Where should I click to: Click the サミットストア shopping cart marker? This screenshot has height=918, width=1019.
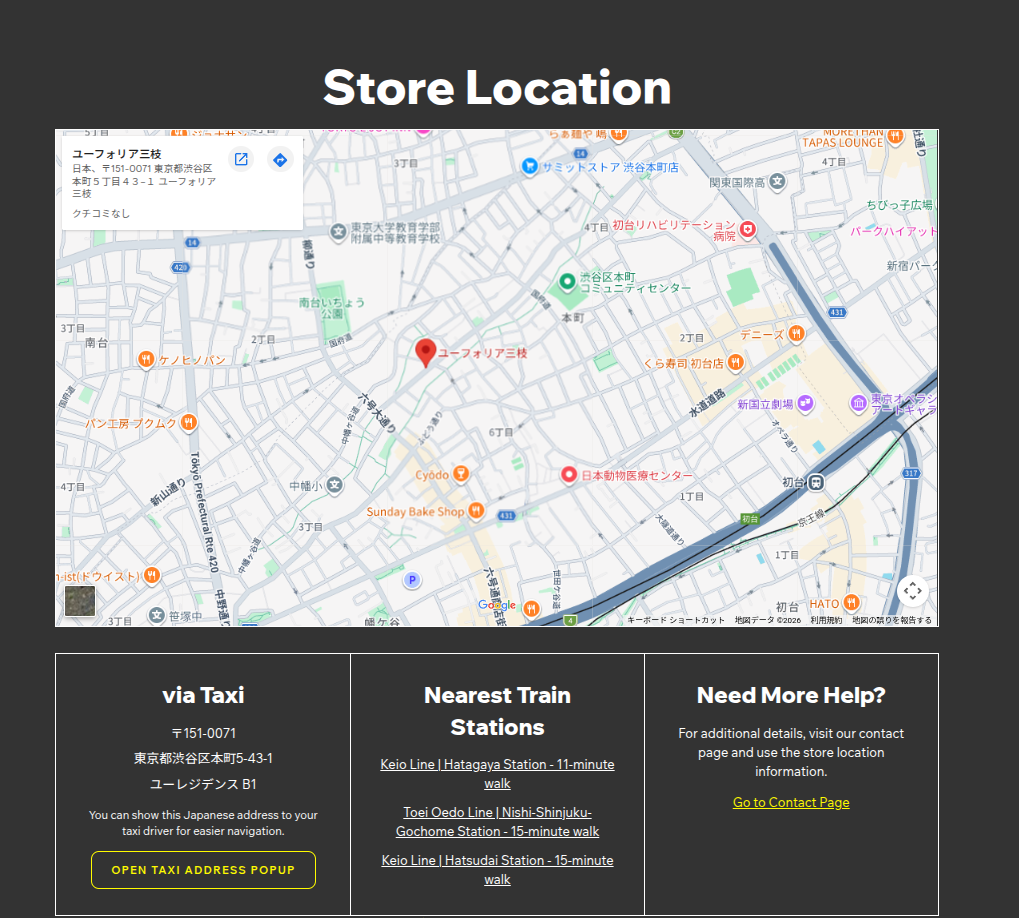click(529, 167)
